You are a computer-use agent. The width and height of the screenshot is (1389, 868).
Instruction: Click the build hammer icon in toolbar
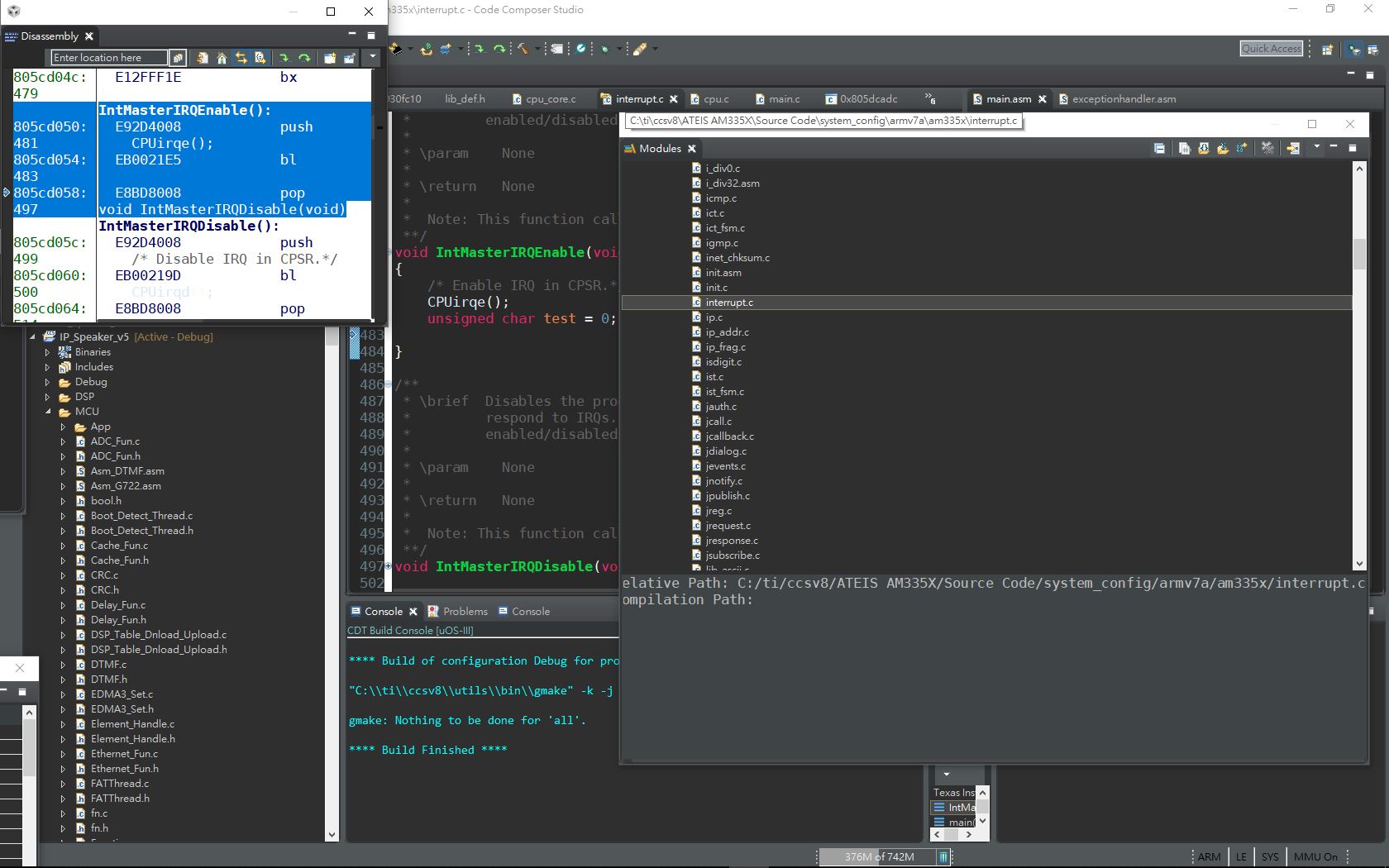tap(523, 49)
